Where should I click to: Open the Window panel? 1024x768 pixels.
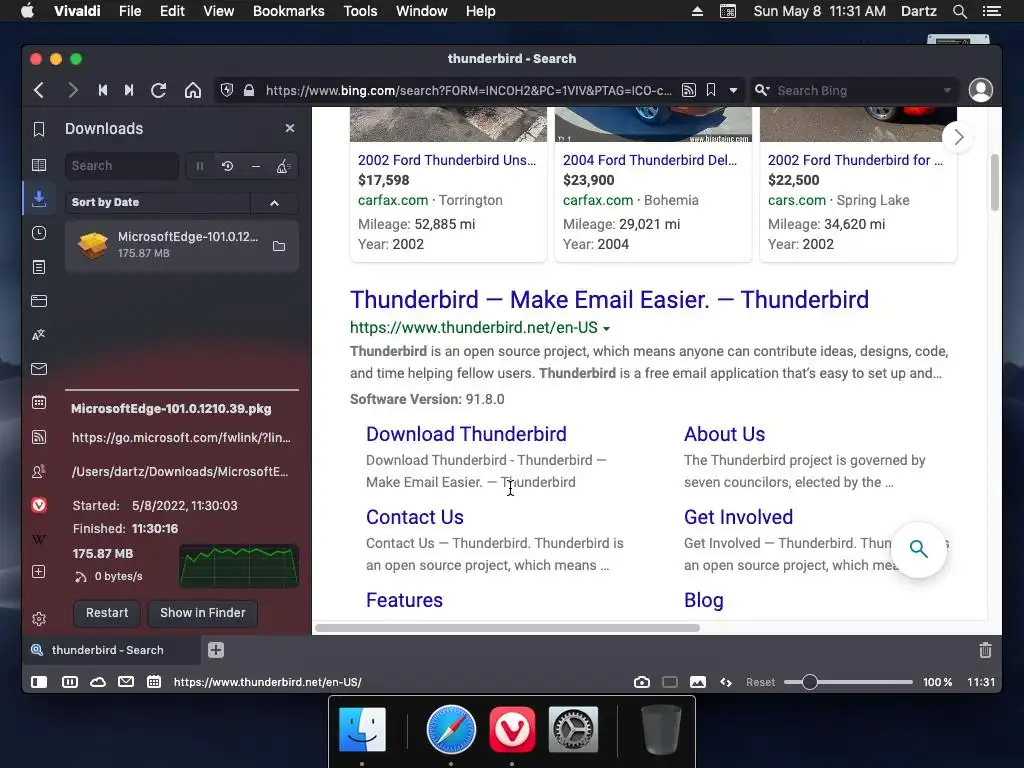39,301
